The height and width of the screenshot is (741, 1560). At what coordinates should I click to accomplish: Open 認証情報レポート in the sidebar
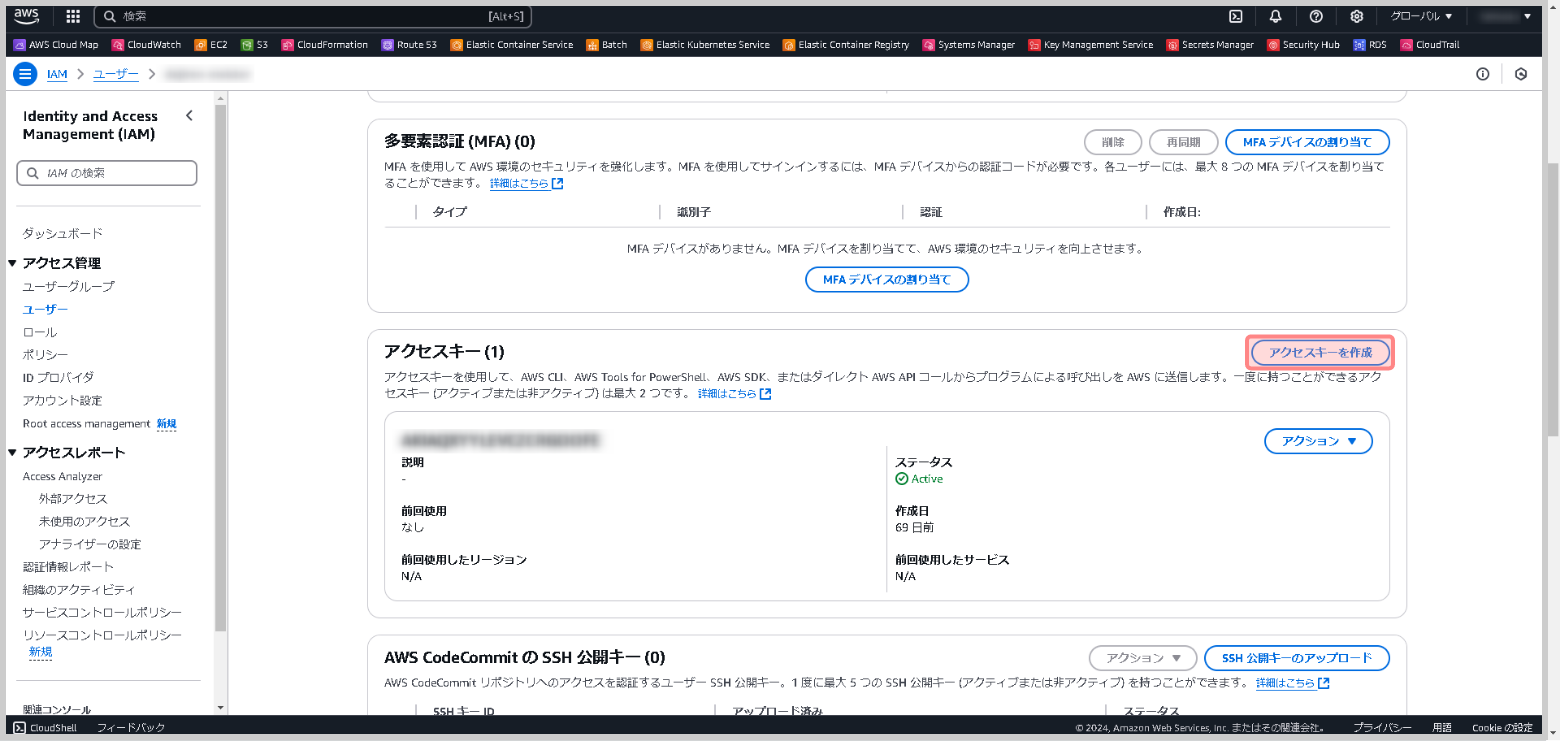coord(69,567)
